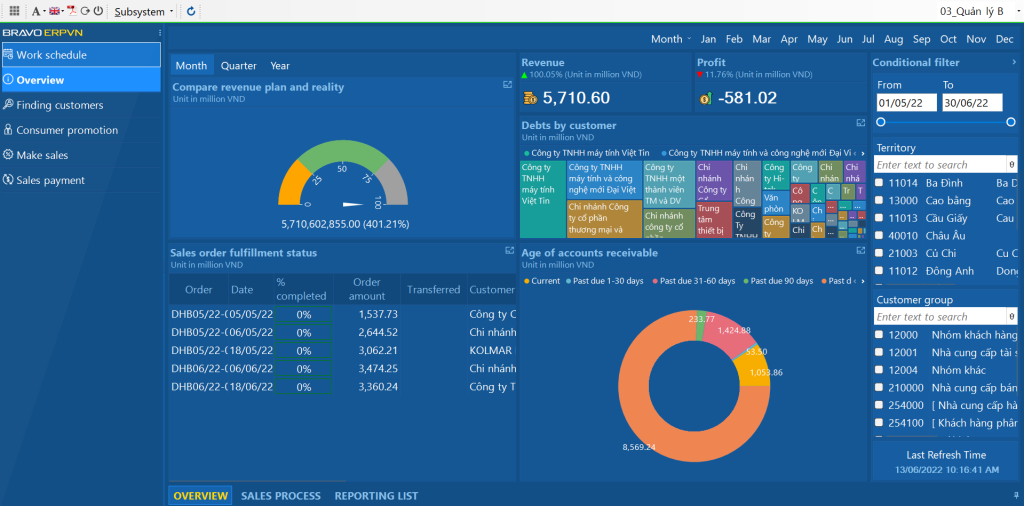Tick the Cầu Giấy territory checkbox

pyautogui.click(x=879, y=218)
